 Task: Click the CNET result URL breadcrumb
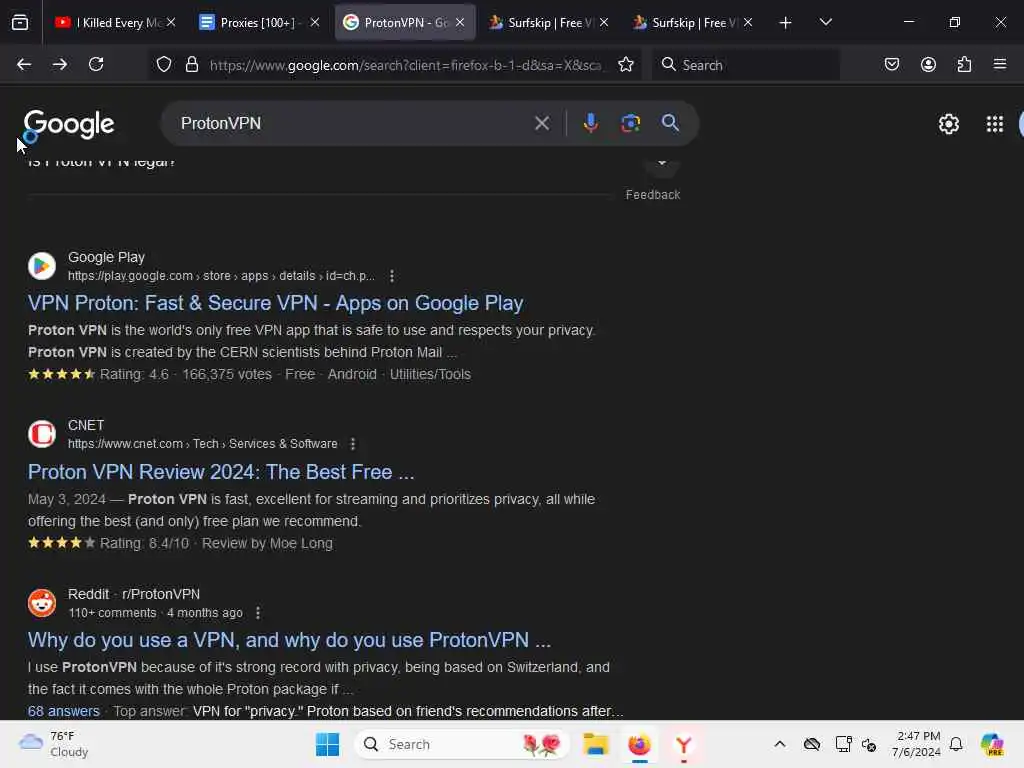202,444
